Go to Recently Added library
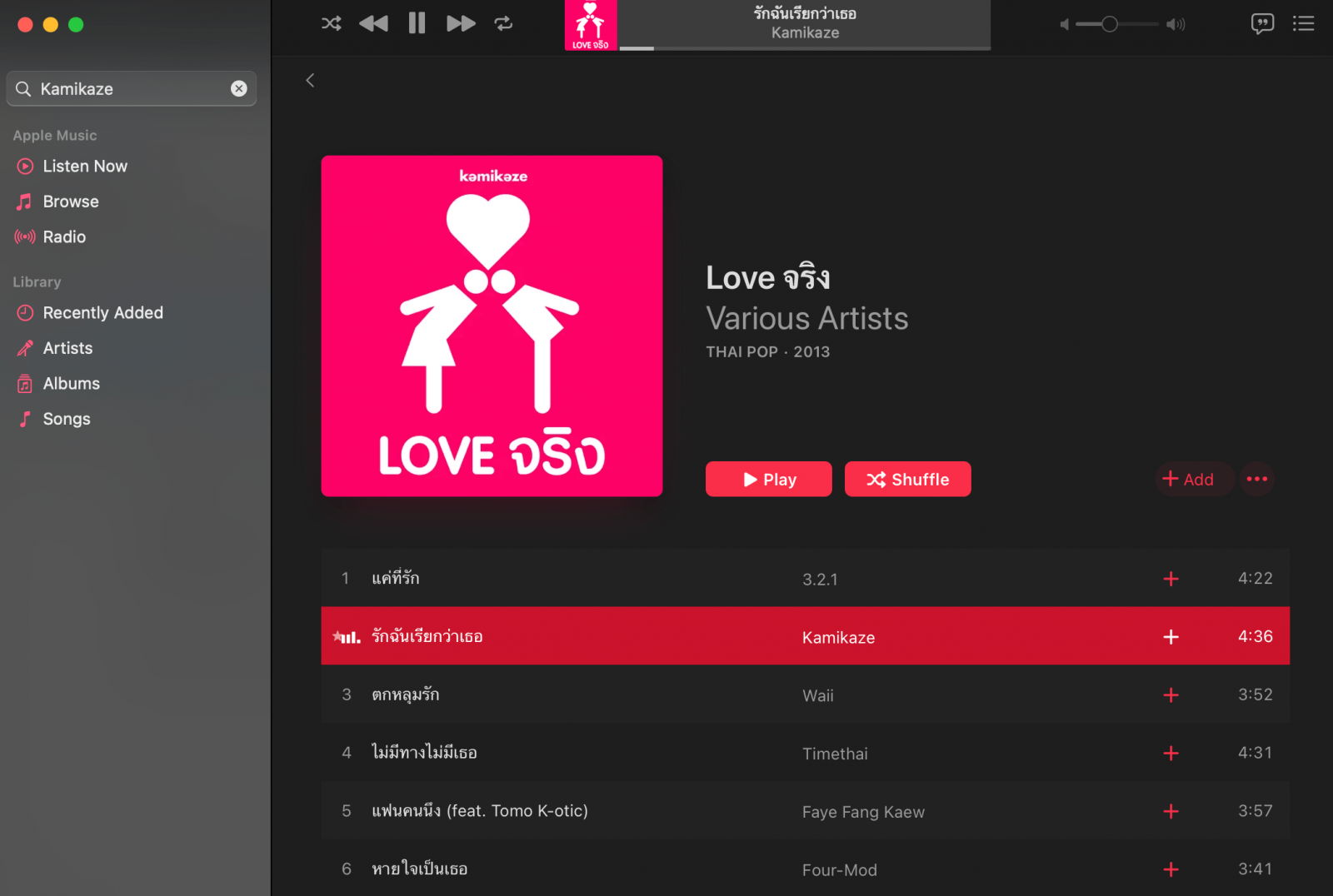Viewport: 1333px width, 896px height. (102, 313)
